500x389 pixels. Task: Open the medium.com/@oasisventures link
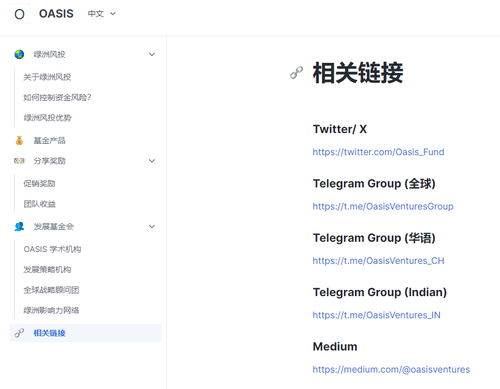pyautogui.click(x=391, y=369)
